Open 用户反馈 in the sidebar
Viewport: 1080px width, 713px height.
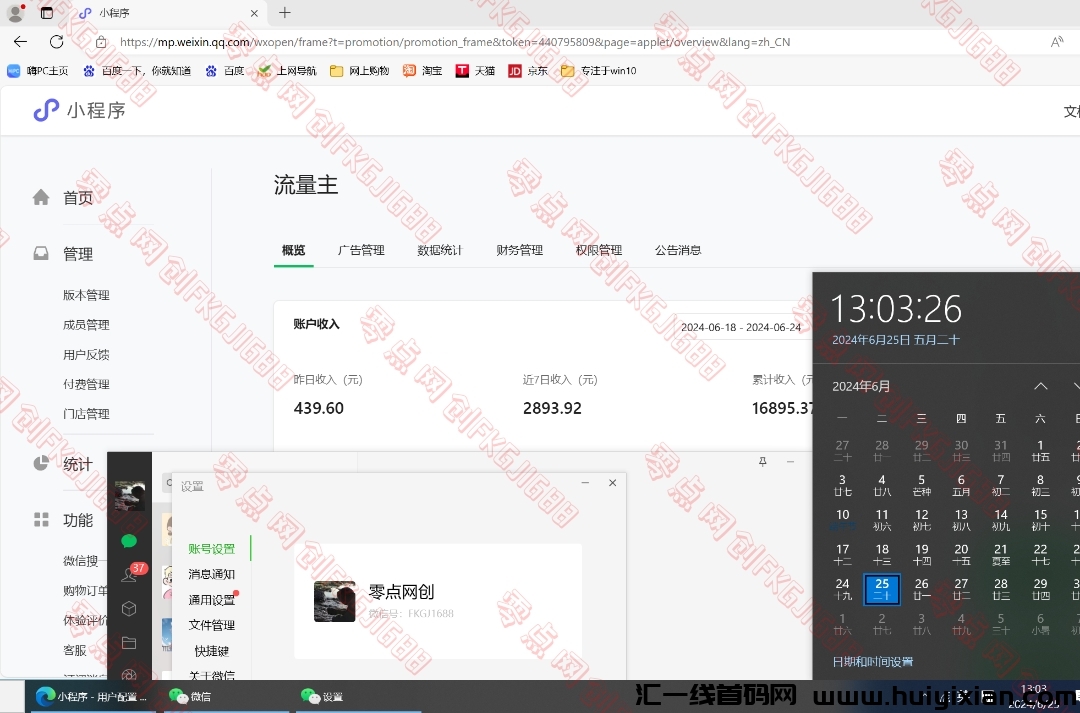tap(86, 354)
